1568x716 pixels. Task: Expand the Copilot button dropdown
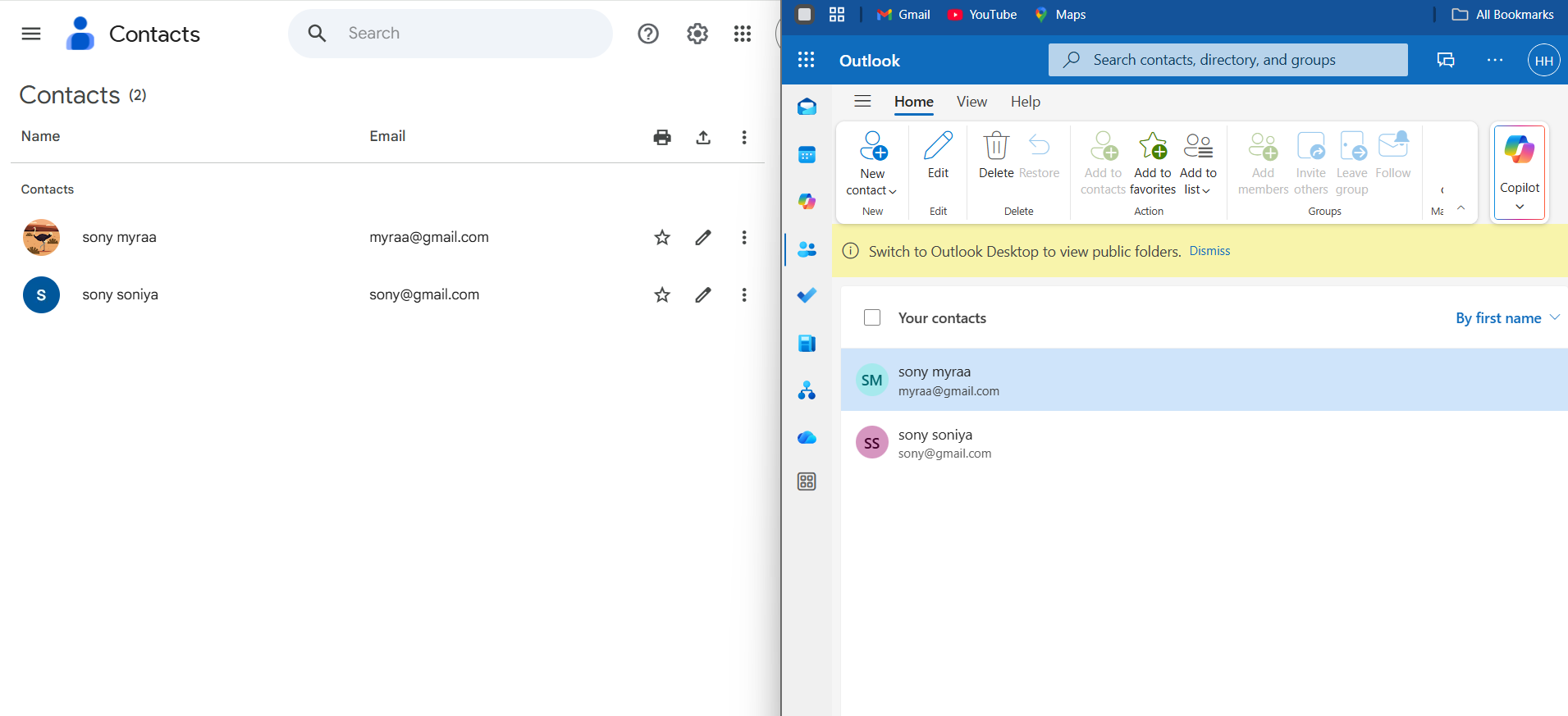tap(1520, 207)
